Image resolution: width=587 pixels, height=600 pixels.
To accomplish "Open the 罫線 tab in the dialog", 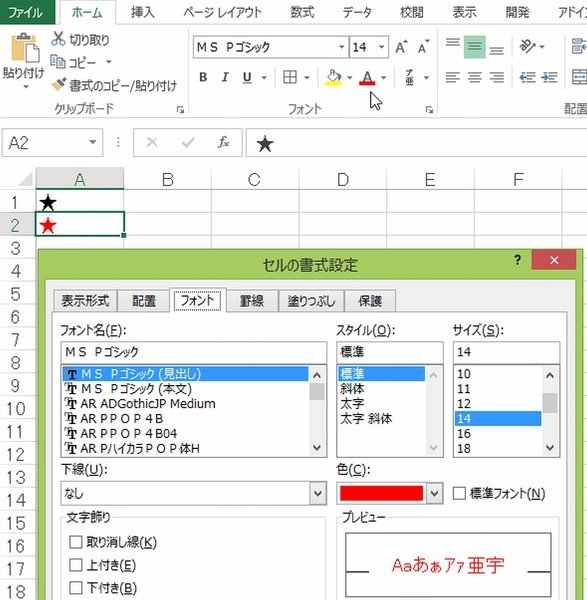I will point(252,301).
